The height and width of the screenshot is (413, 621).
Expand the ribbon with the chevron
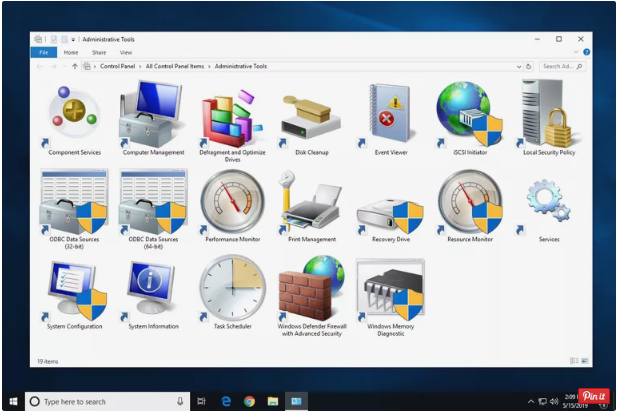coord(576,52)
